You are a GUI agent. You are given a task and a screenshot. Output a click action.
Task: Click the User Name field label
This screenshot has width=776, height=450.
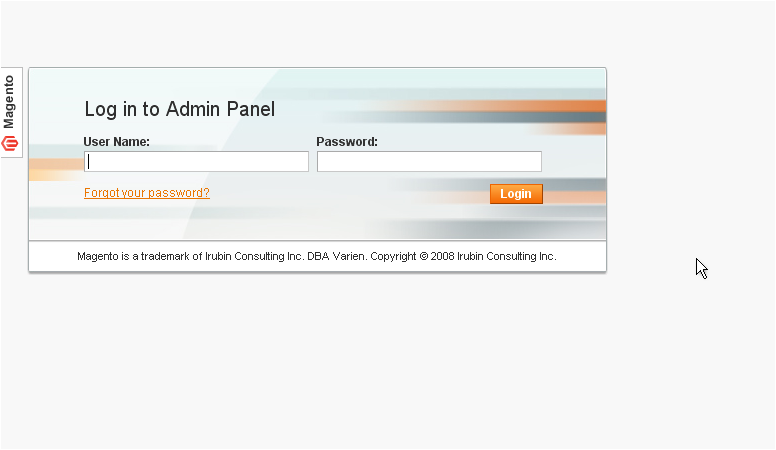(x=116, y=142)
